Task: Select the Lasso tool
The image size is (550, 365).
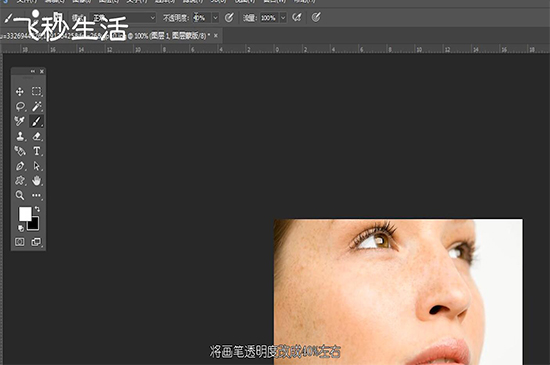Action: pos(20,106)
